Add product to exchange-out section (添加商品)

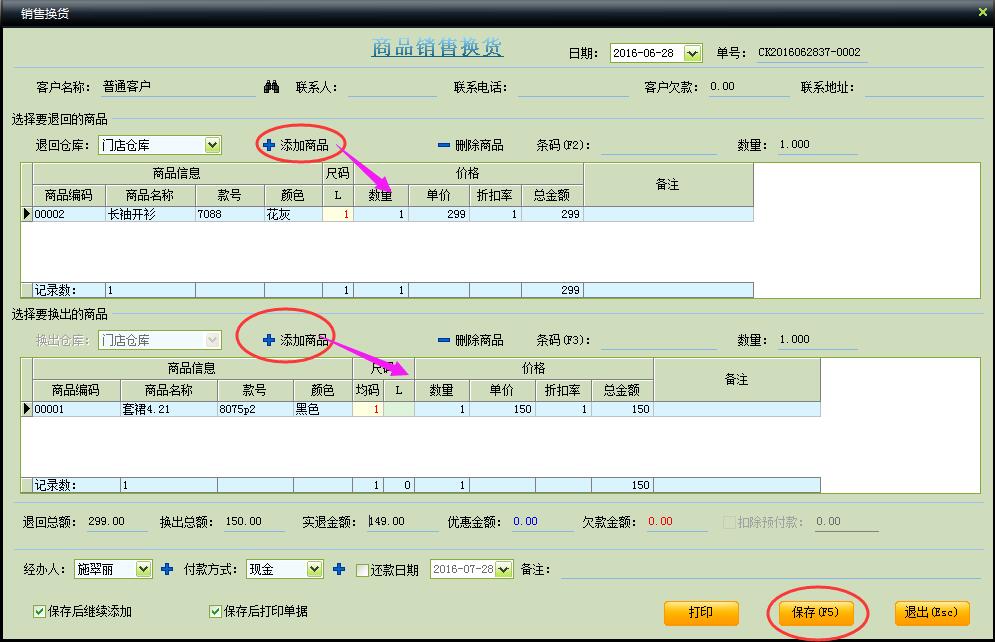click(296, 340)
